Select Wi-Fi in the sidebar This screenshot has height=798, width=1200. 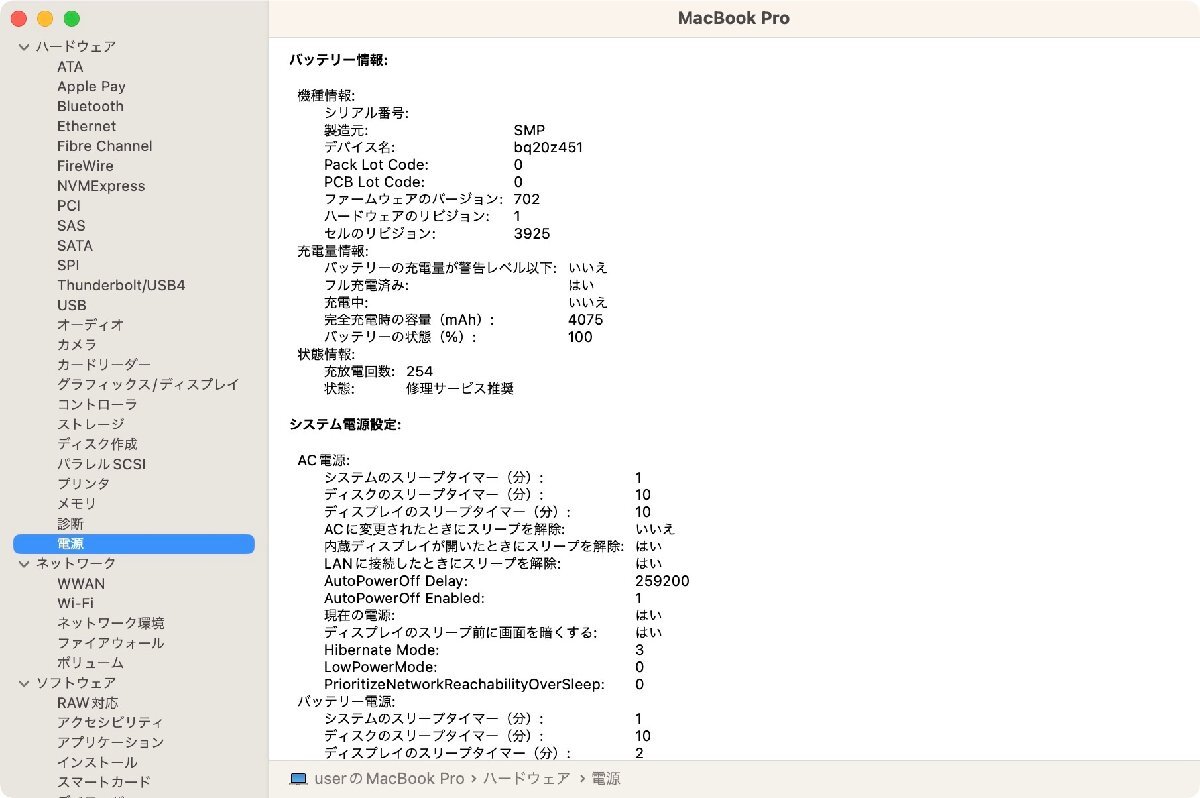click(x=75, y=603)
